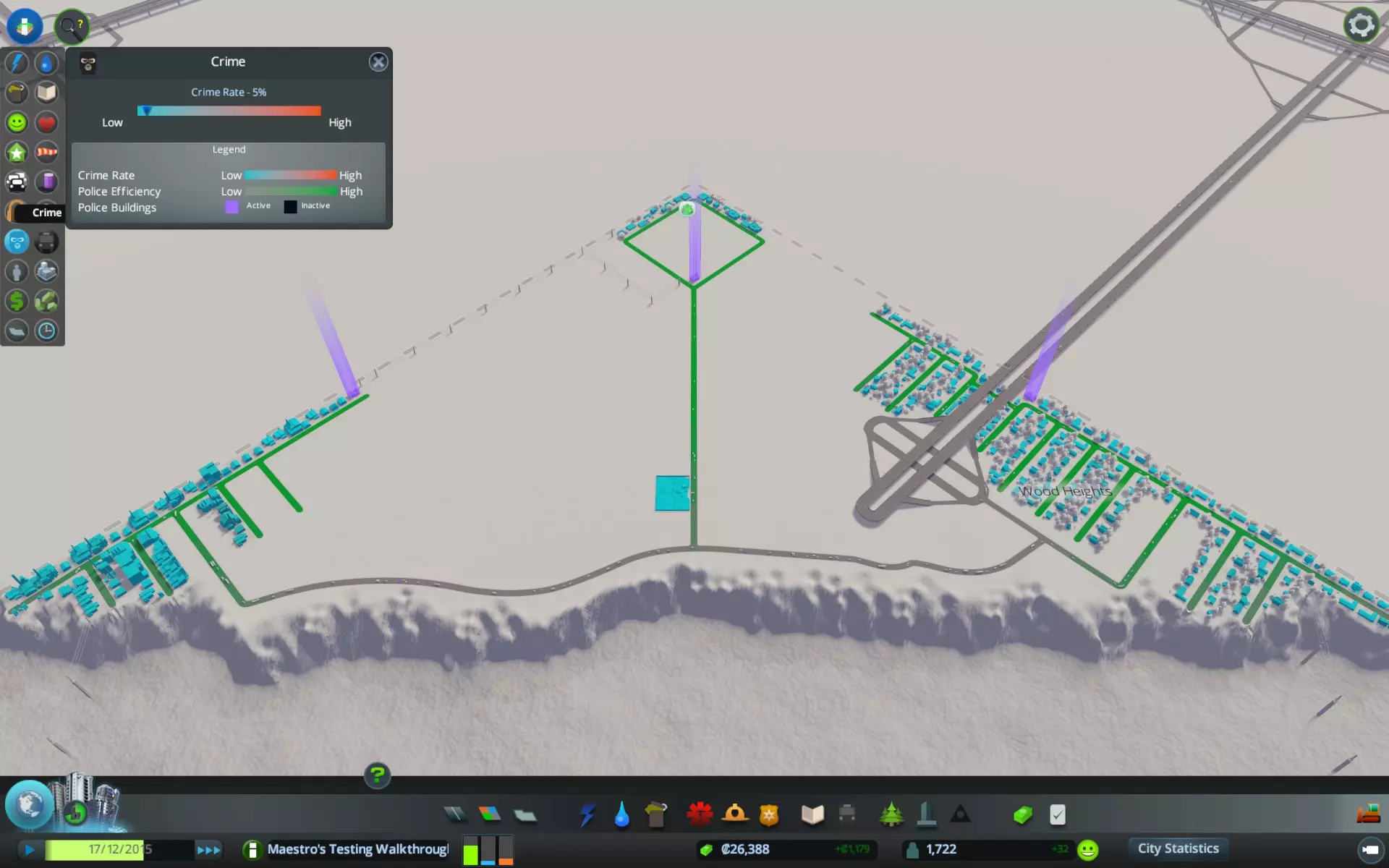Click the City Statistics button
The height and width of the screenshot is (868, 1389).
[x=1178, y=848]
